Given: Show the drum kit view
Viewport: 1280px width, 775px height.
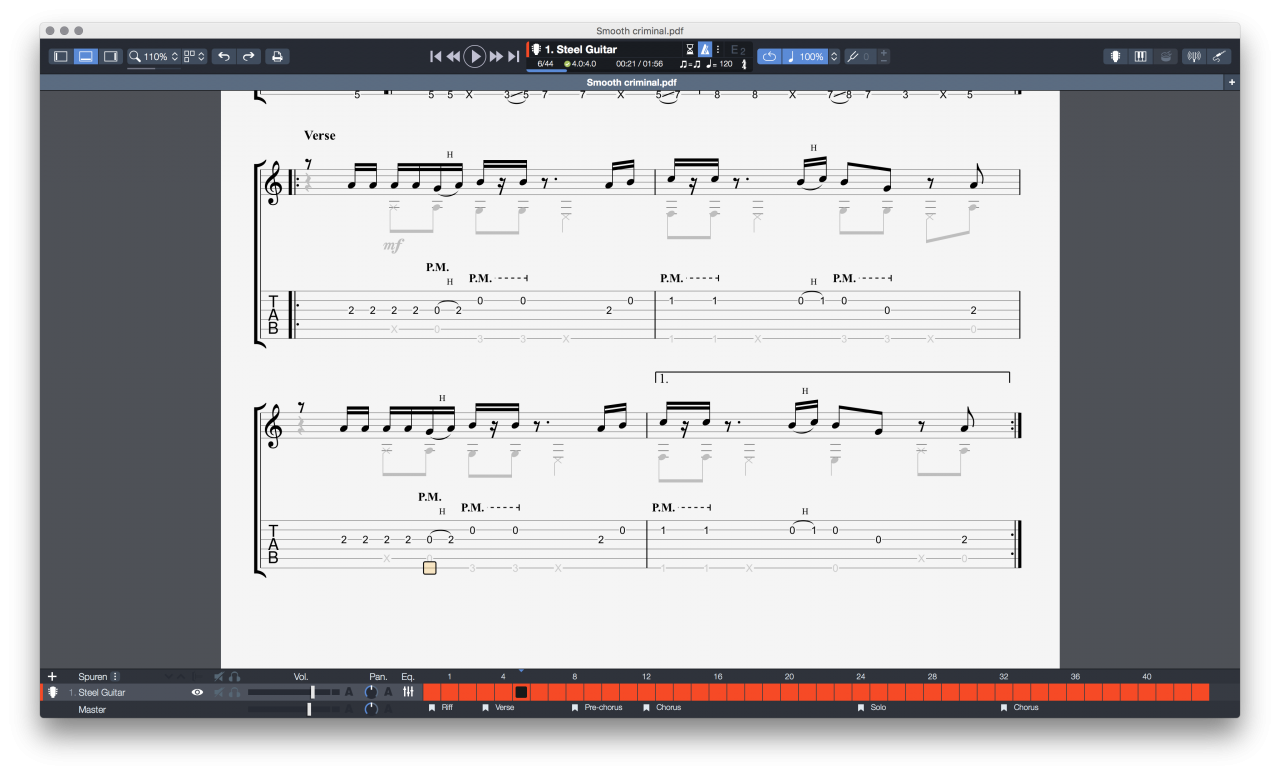Looking at the screenshot, I should [x=1166, y=57].
